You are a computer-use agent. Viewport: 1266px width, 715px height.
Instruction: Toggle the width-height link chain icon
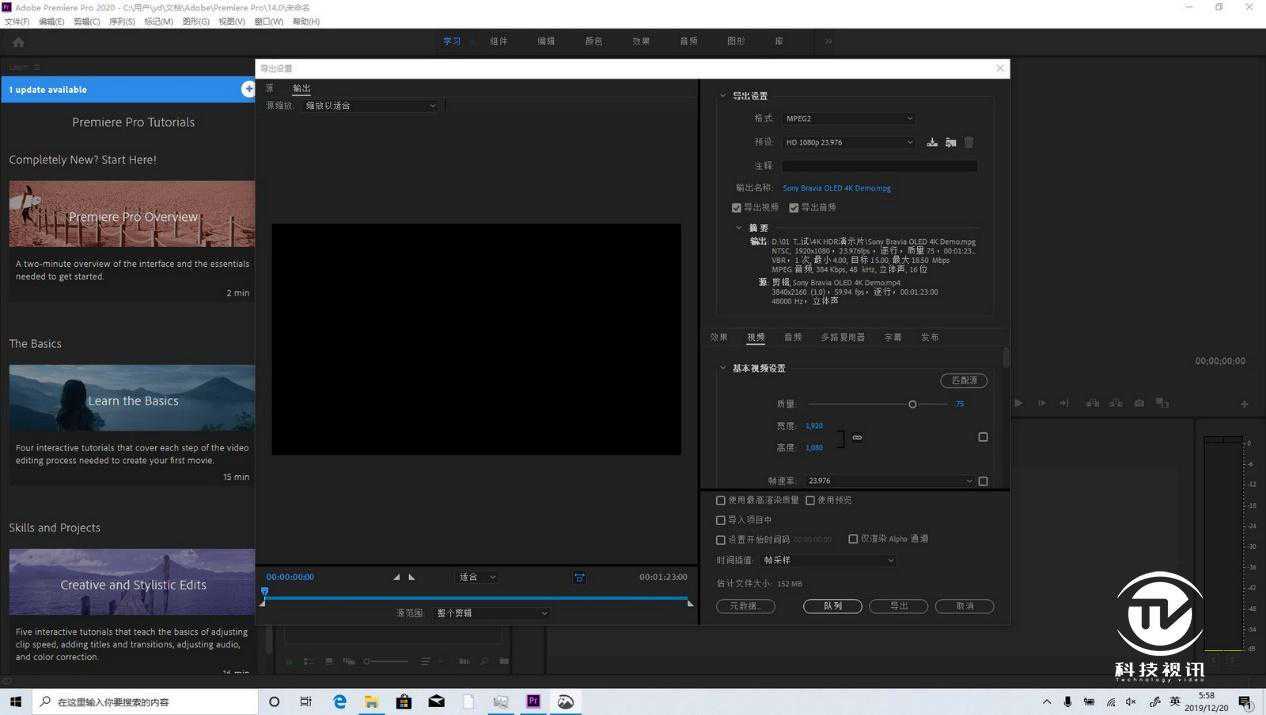coord(857,437)
